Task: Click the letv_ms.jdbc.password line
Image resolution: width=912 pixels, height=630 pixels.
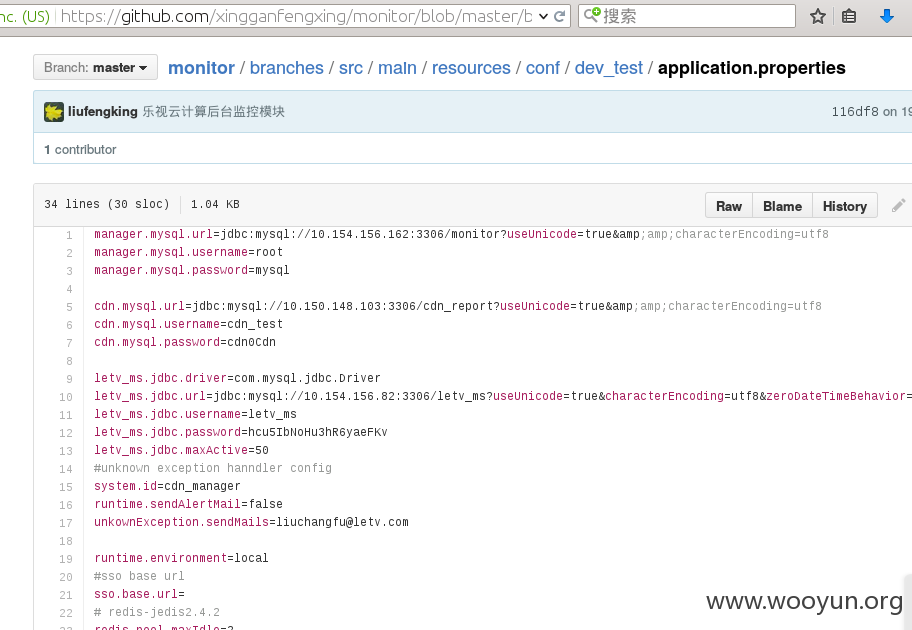Action: pyautogui.click(x=241, y=432)
